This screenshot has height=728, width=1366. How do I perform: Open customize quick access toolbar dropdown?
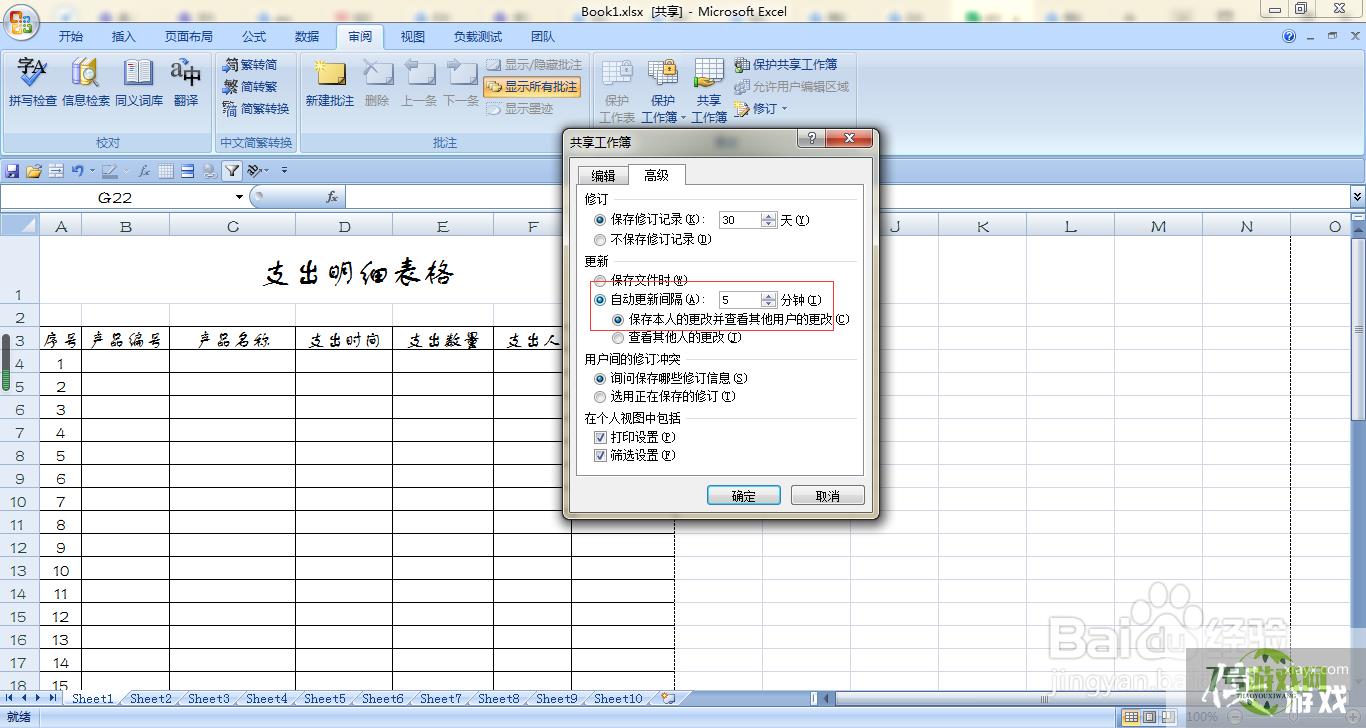[x=284, y=171]
